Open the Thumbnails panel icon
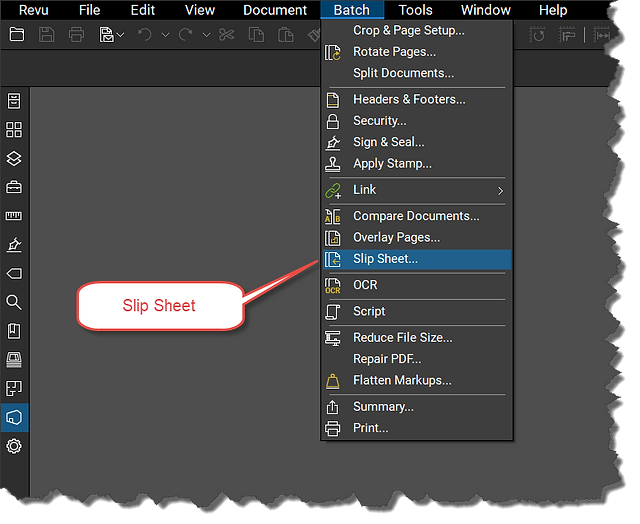 14,129
